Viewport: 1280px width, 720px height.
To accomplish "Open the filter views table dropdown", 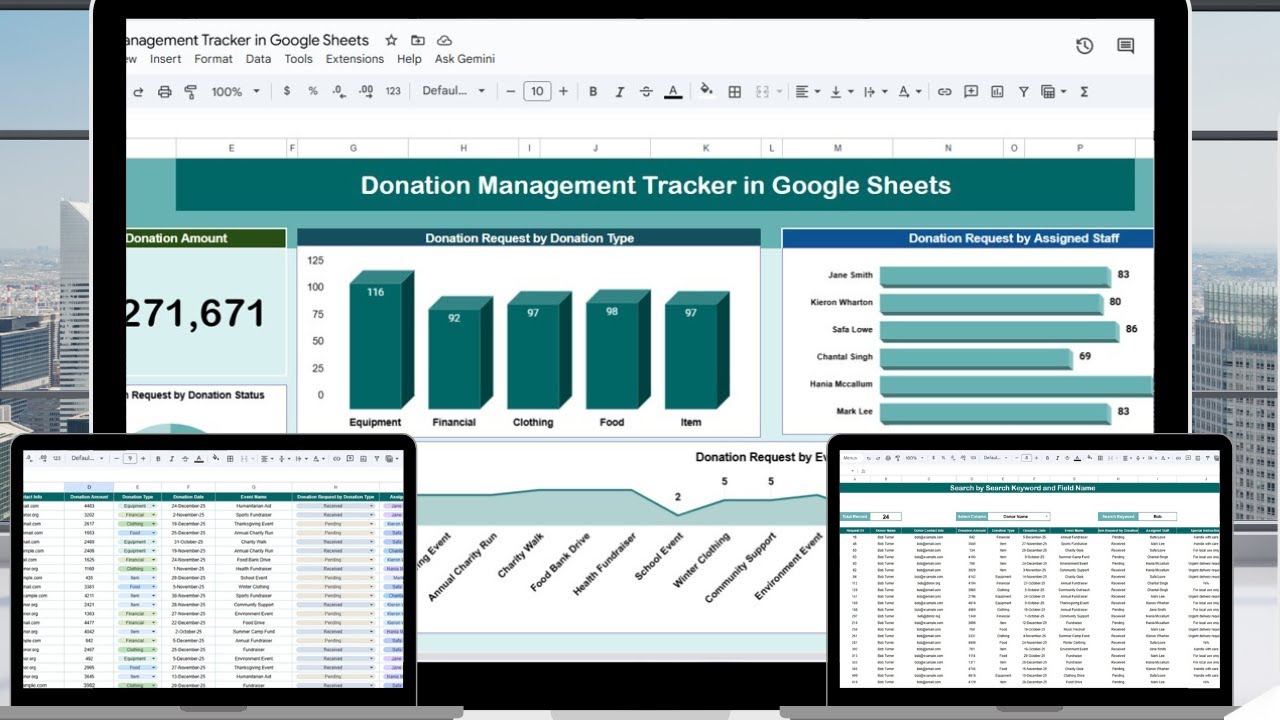I will click(x=1052, y=92).
